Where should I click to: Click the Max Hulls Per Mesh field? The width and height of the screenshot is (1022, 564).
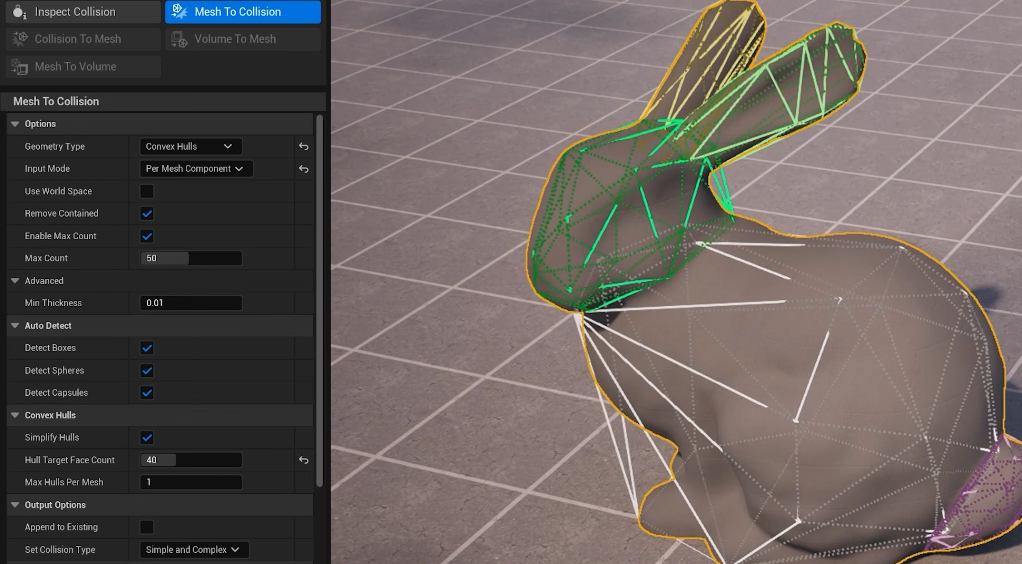[191, 482]
